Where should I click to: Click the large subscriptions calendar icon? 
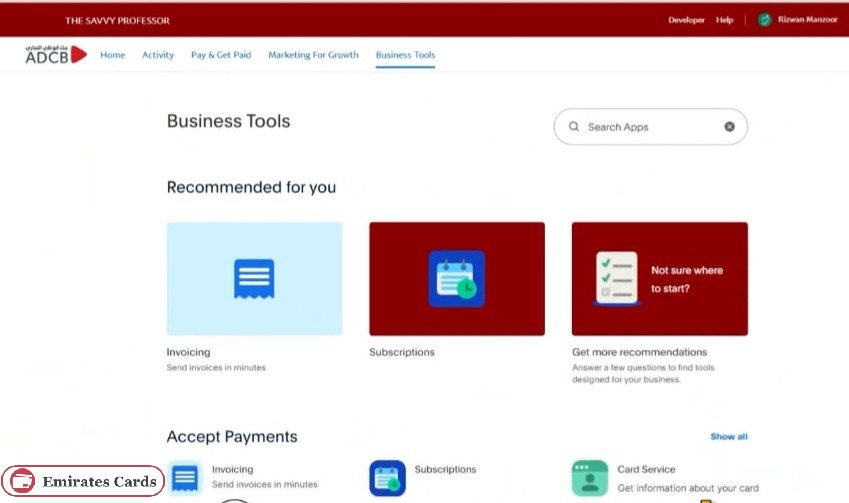click(x=457, y=279)
